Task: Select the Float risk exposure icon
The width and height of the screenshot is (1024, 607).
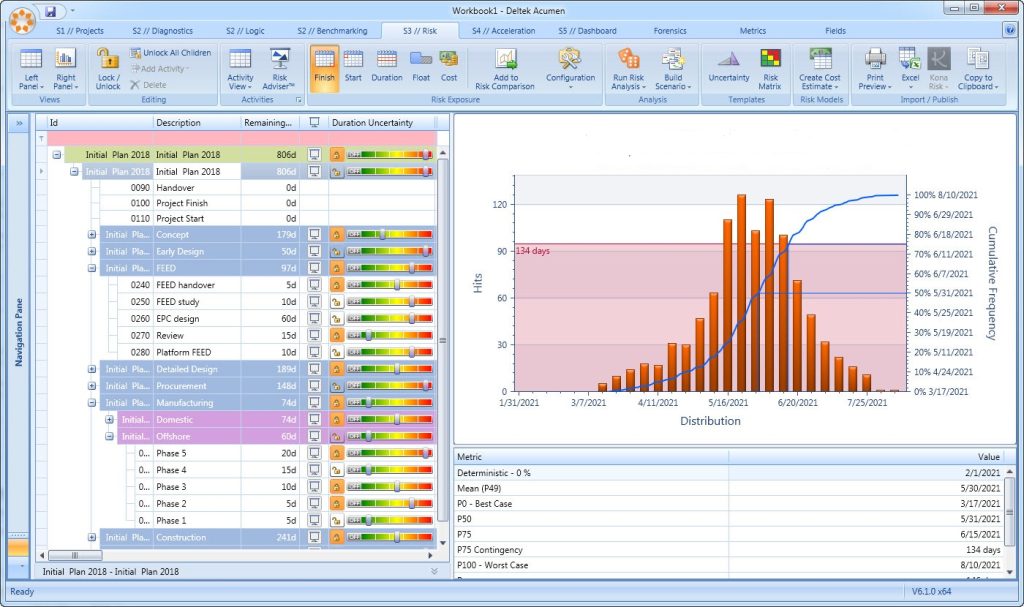Action: [x=421, y=65]
